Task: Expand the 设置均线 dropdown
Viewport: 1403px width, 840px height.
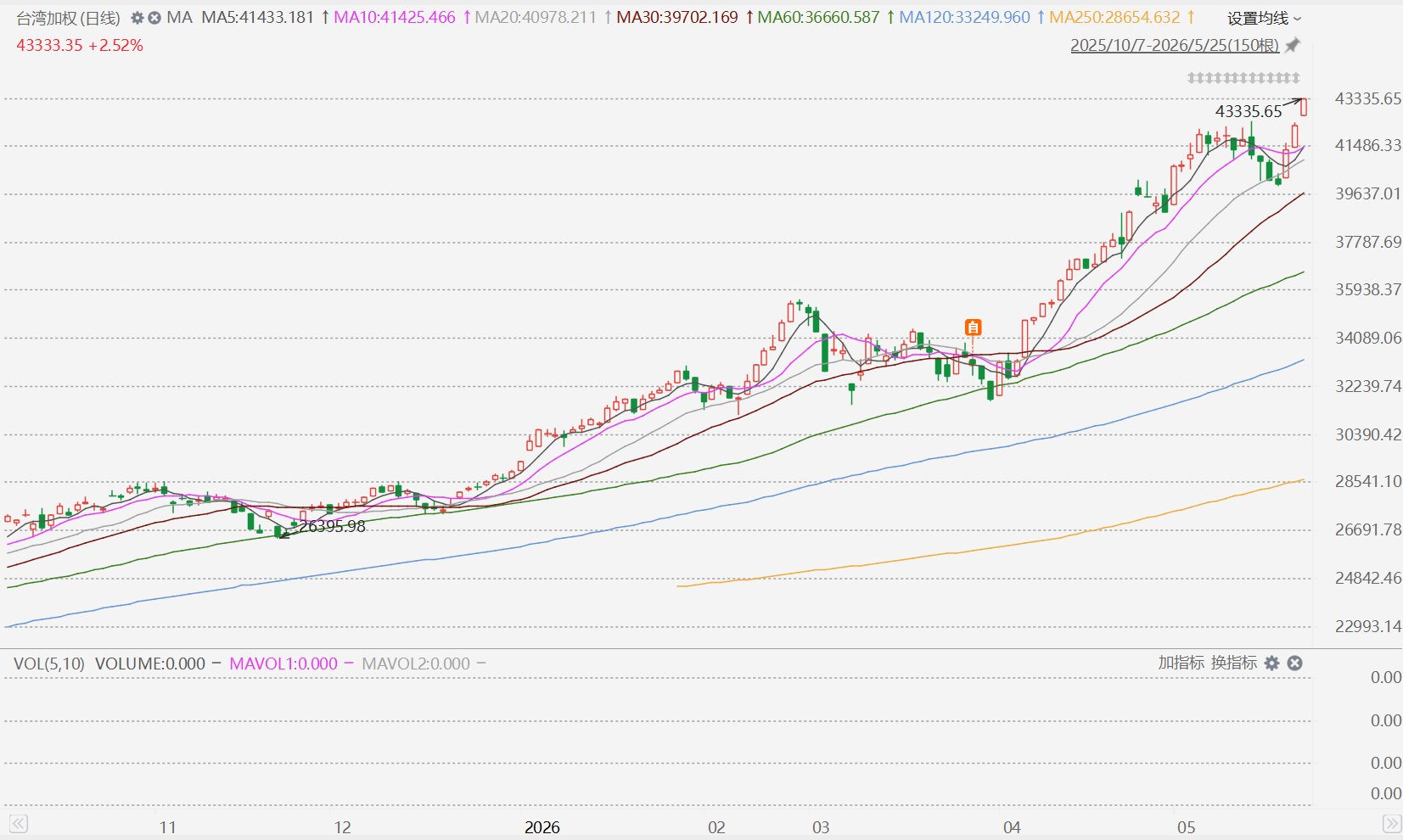Action: 1264,18
